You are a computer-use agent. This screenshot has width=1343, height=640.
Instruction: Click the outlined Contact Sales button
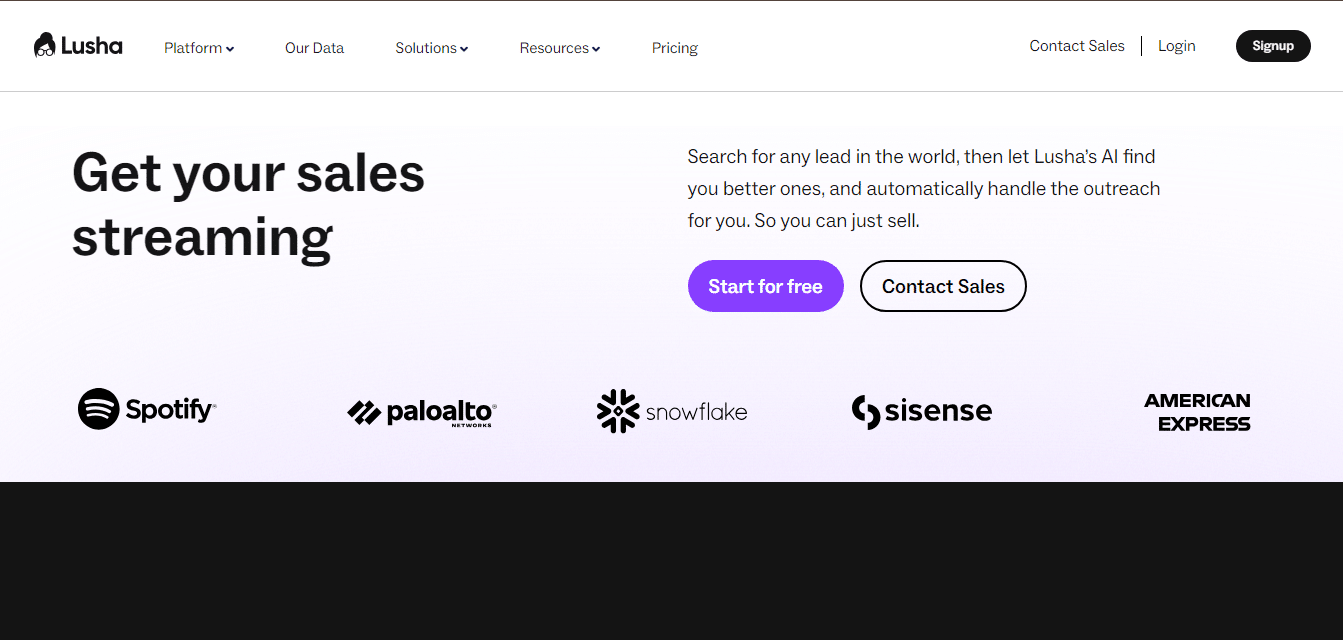click(x=943, y=286)
